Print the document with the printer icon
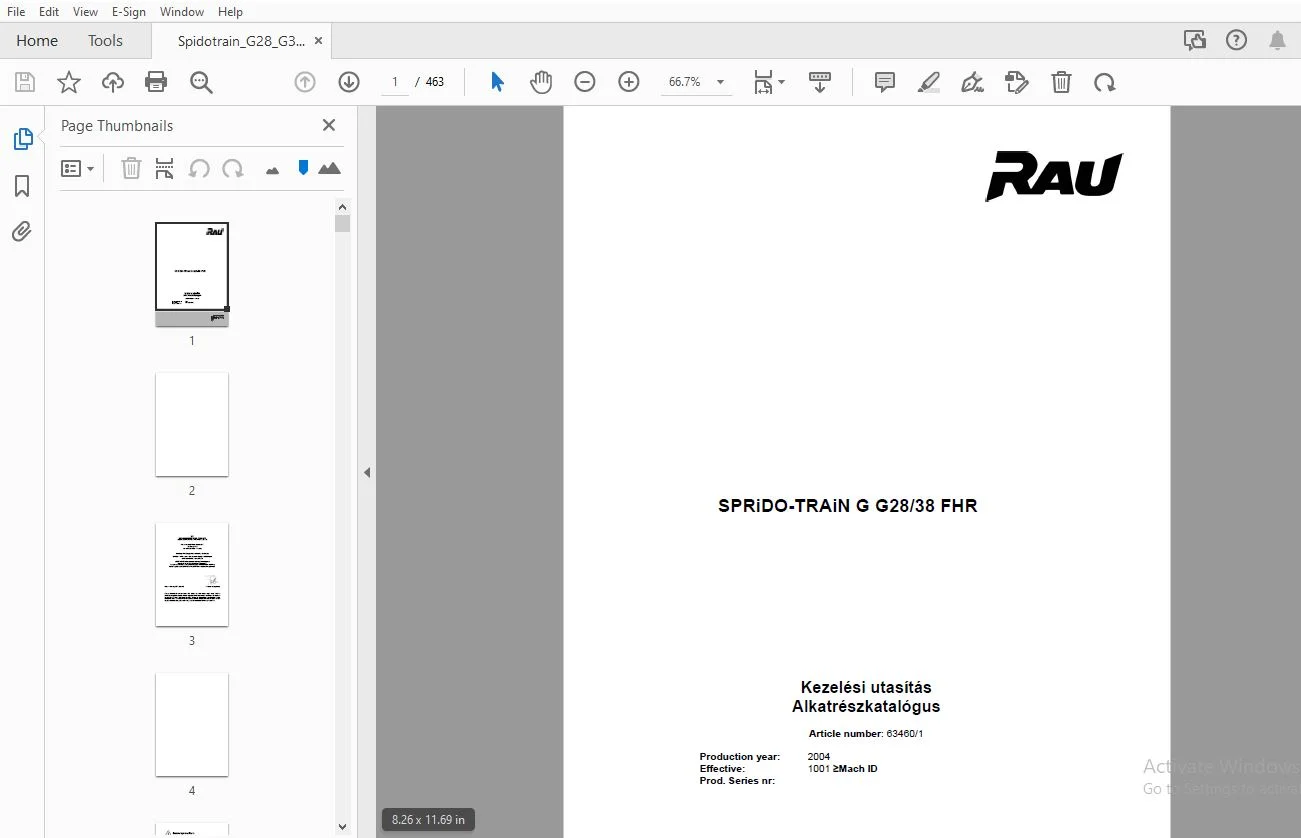The width and height of the screenshot is (1301, 838). 156,82
